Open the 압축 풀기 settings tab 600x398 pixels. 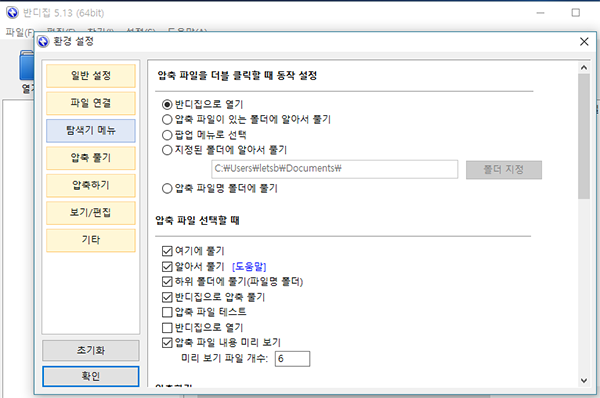[x=91, y=158]
